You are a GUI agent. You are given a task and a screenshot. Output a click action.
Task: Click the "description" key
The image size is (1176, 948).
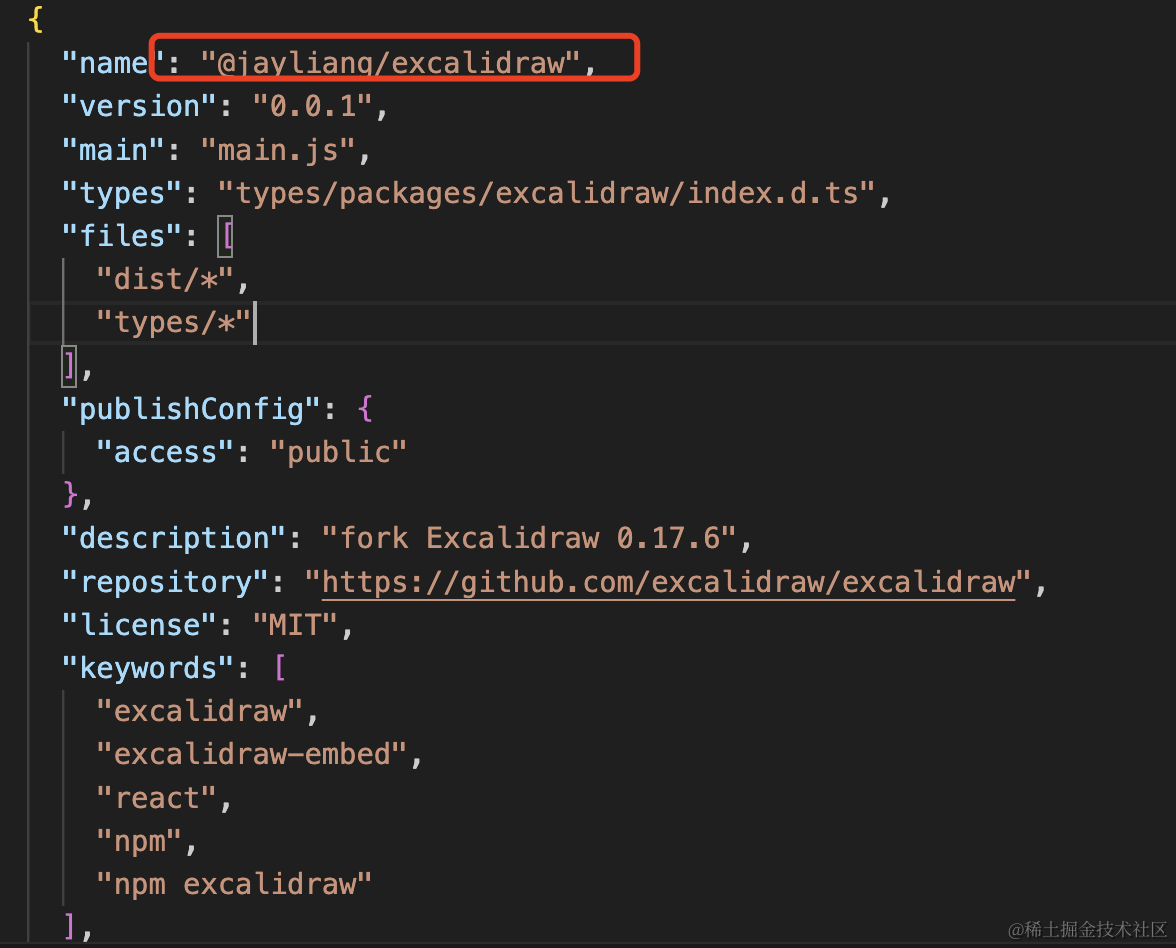173,538
